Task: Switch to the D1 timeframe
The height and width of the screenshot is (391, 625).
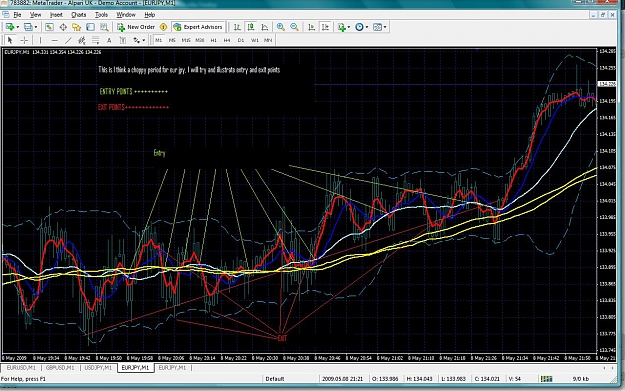Action: click(x=241, y=40)
